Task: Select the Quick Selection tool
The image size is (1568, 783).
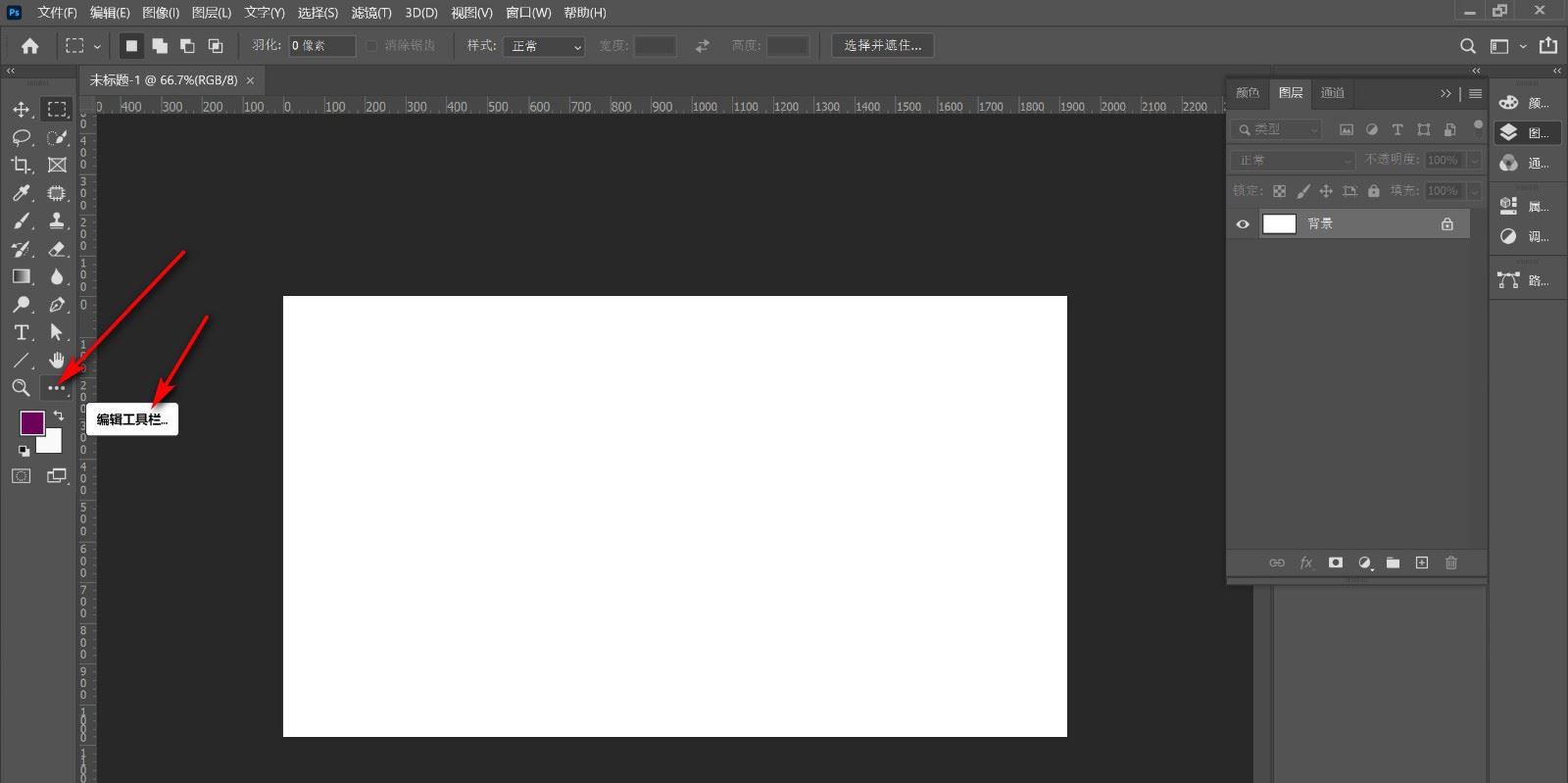Action: 57,137
